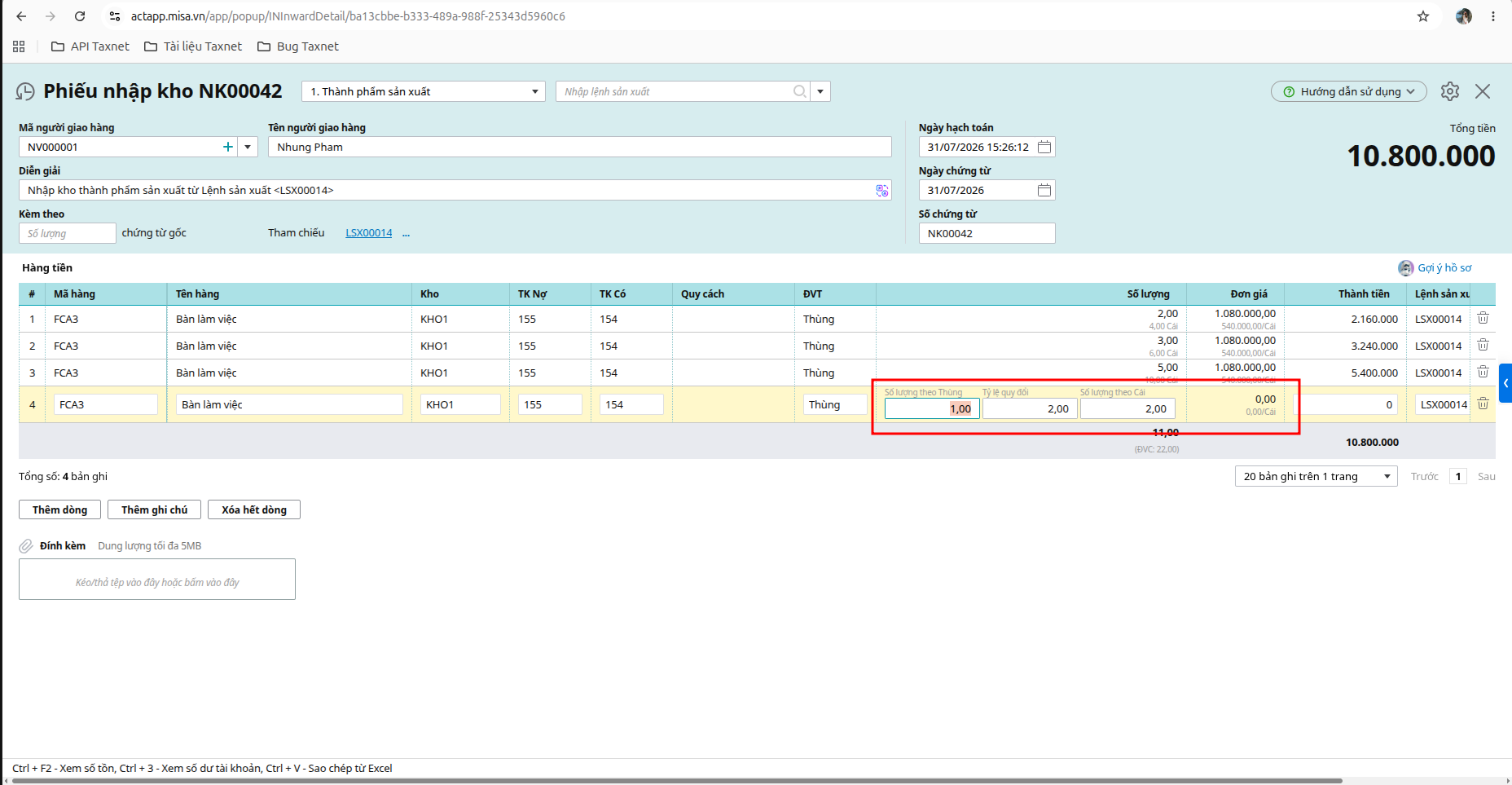Open the settings gear icon
Viewport: 1512px width, 785px height.
1449,91
